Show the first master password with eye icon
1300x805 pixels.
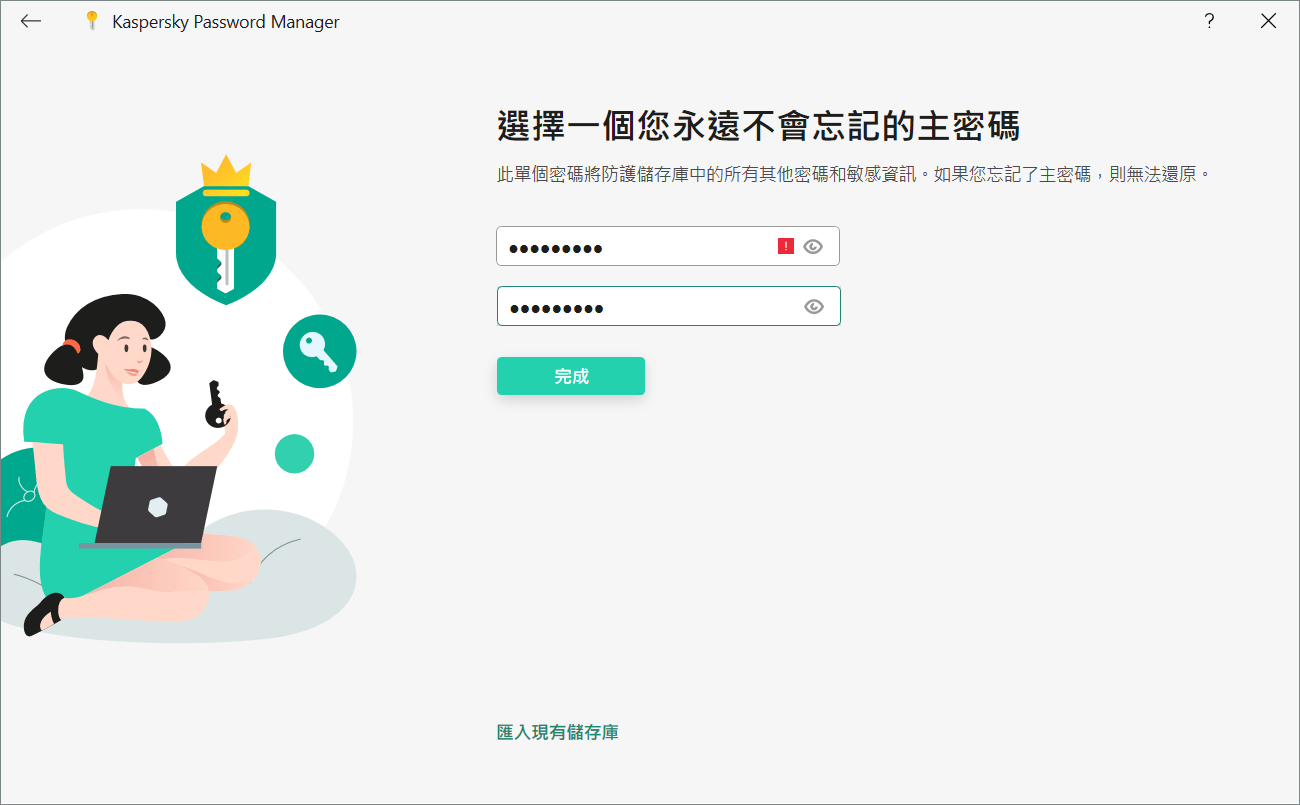click(813, 246)
